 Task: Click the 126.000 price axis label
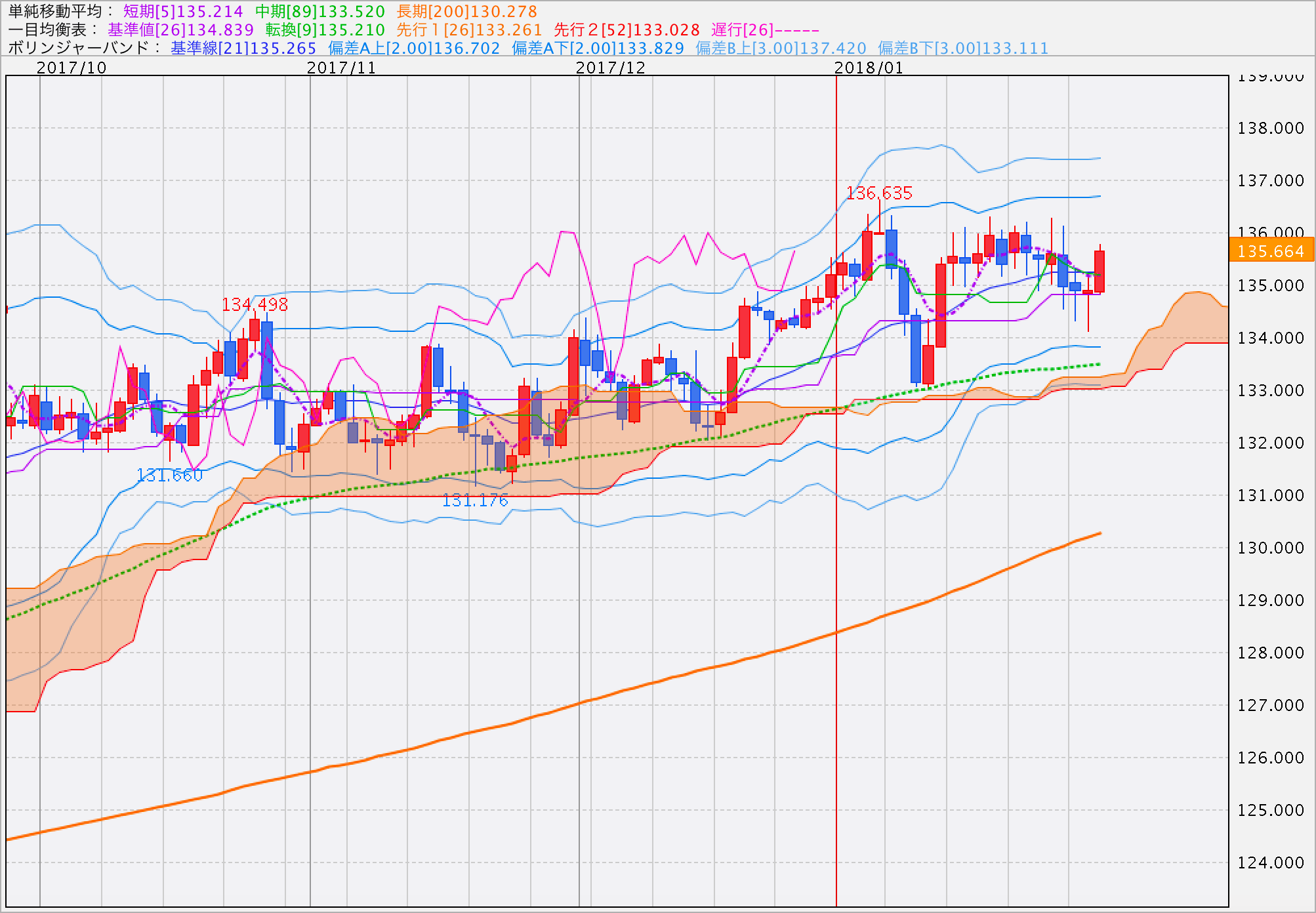1271,758
